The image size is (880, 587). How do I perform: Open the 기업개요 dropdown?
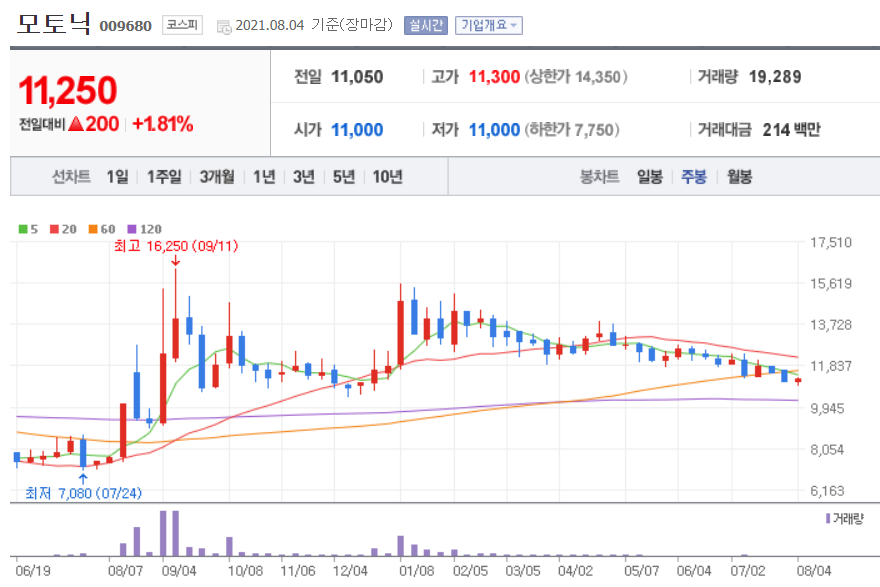coord(488,25)
